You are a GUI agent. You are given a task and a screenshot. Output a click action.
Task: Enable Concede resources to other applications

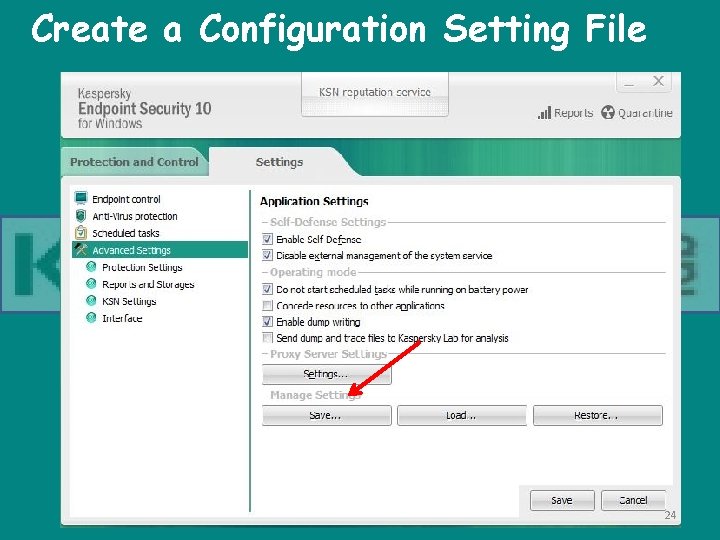pos(267,305)
